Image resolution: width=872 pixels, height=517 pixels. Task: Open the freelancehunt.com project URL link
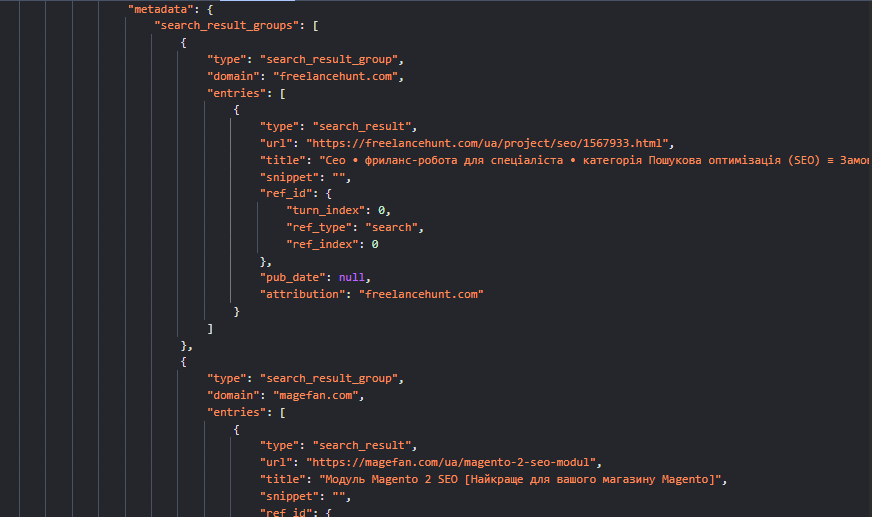[488, 143]
